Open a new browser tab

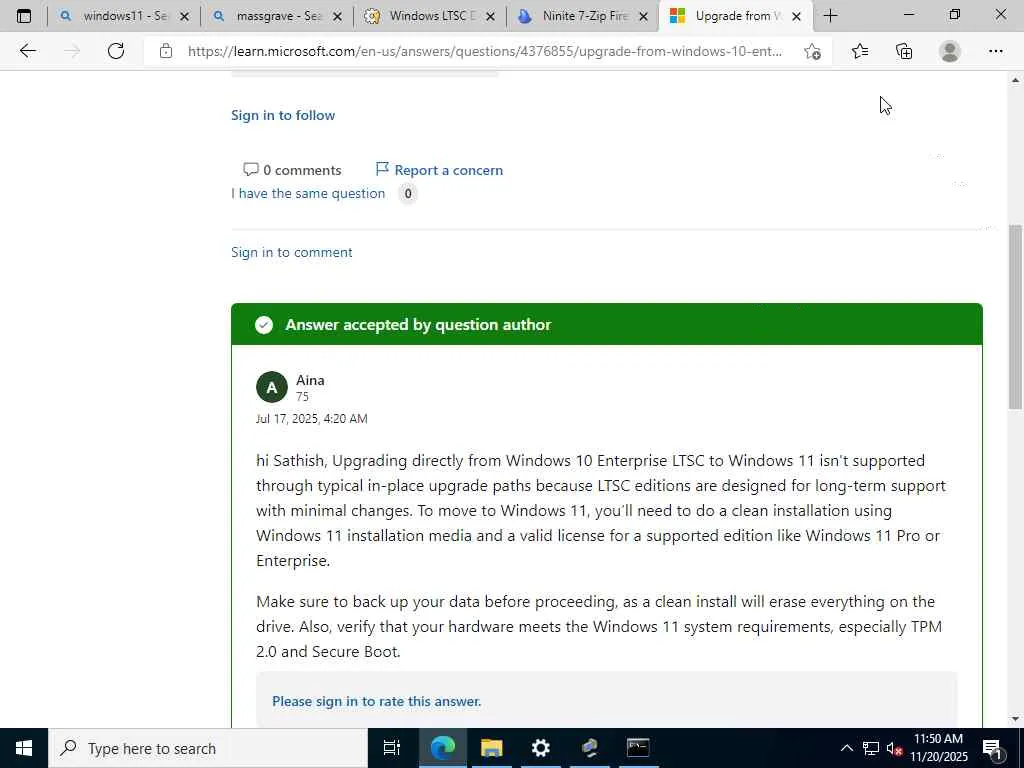coord(830,16)
